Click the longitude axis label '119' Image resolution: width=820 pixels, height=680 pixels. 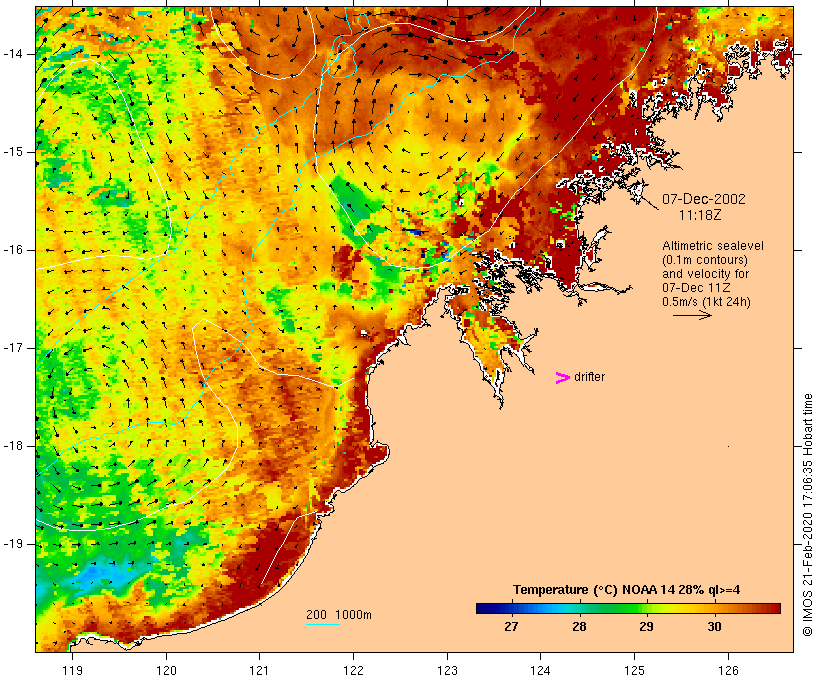pos(72,671)
